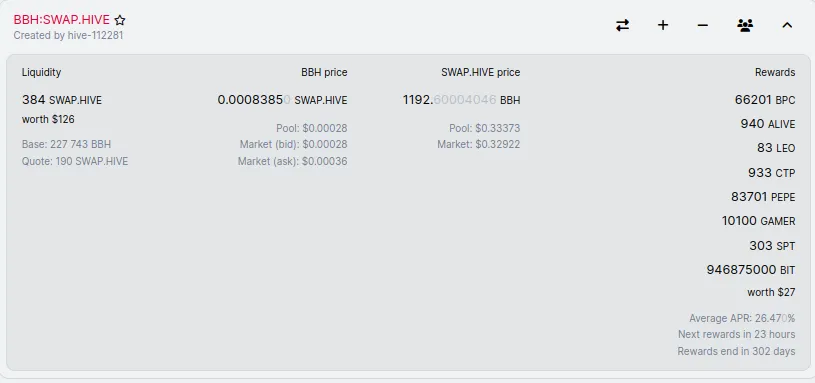Select the 1192.6 BBH SWAP.HIVE price
815x383 pixels.
point(461,100)
